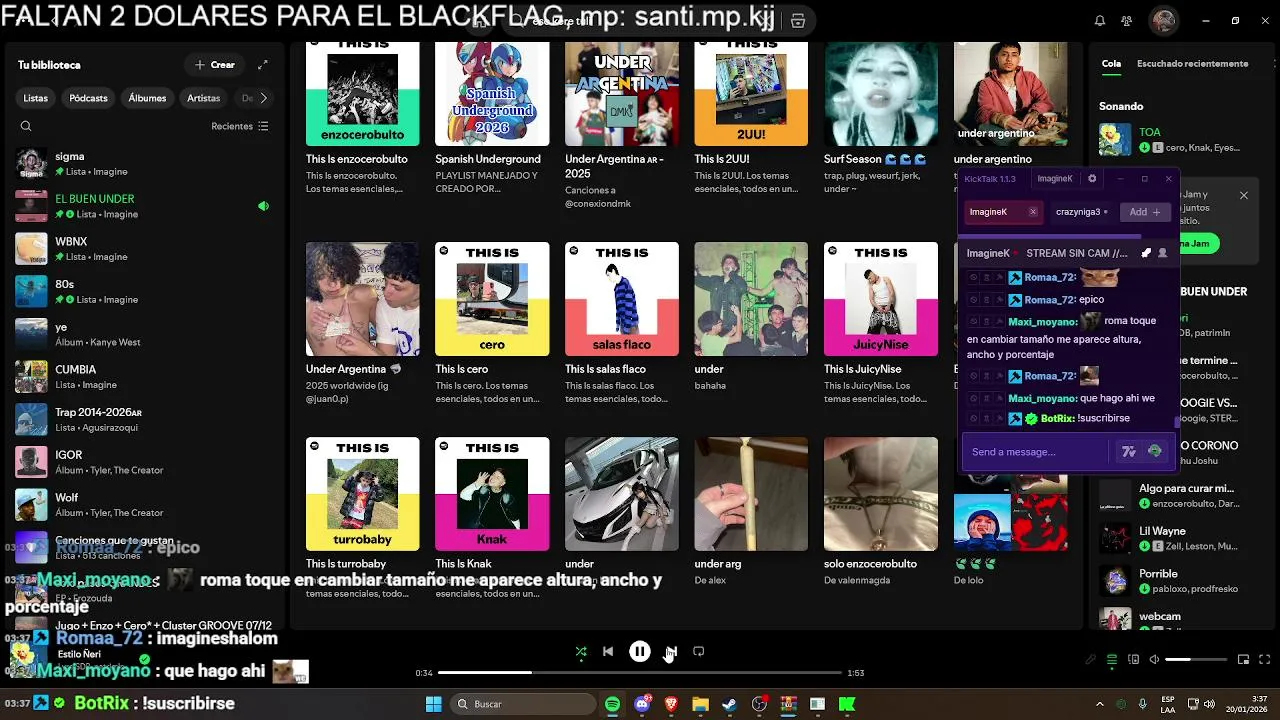
Task: Open This Is turrobaby playlist card
Action: [362, 517]
